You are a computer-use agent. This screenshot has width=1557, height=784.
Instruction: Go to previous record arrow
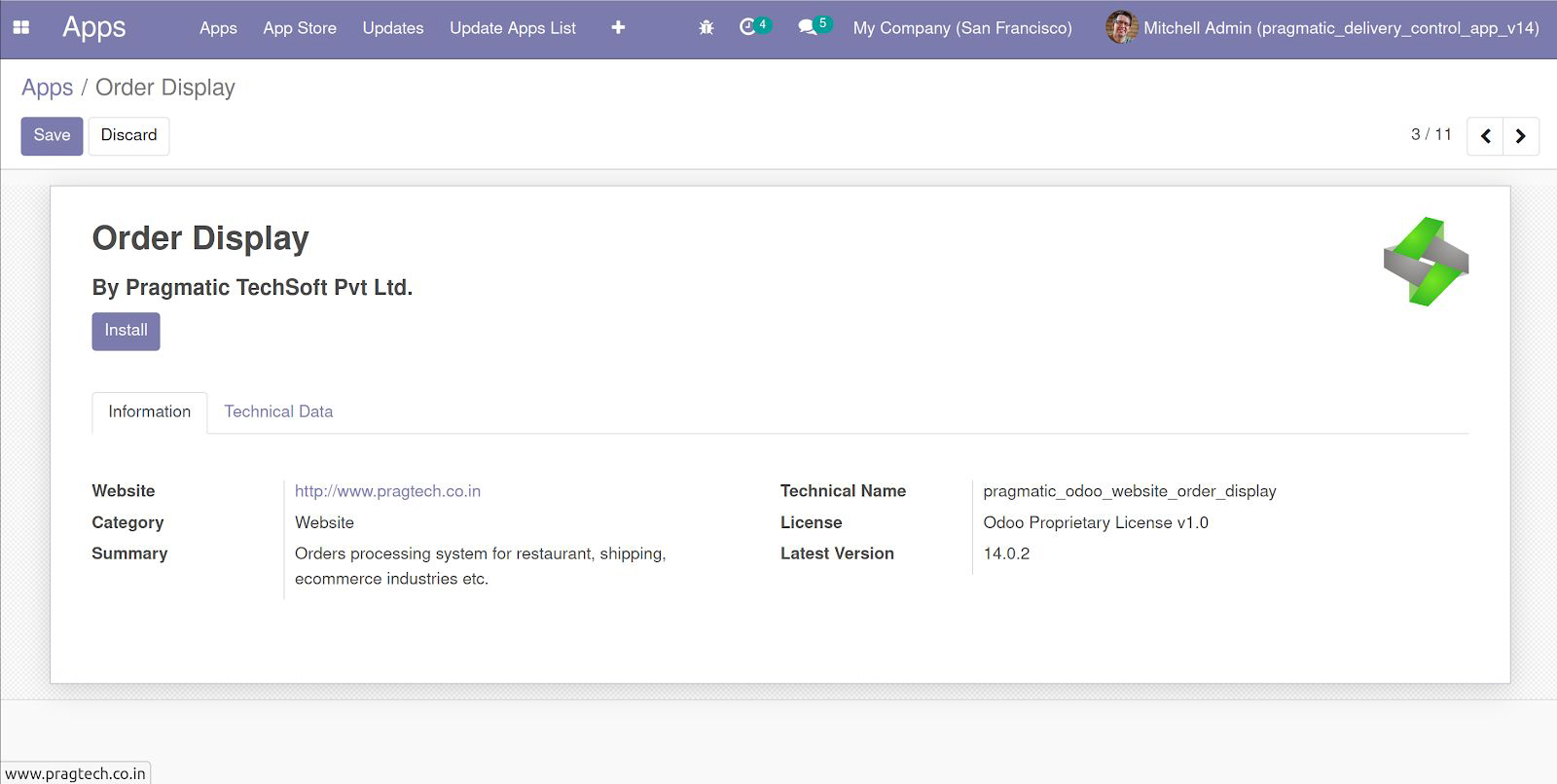tap(1485, 136)
